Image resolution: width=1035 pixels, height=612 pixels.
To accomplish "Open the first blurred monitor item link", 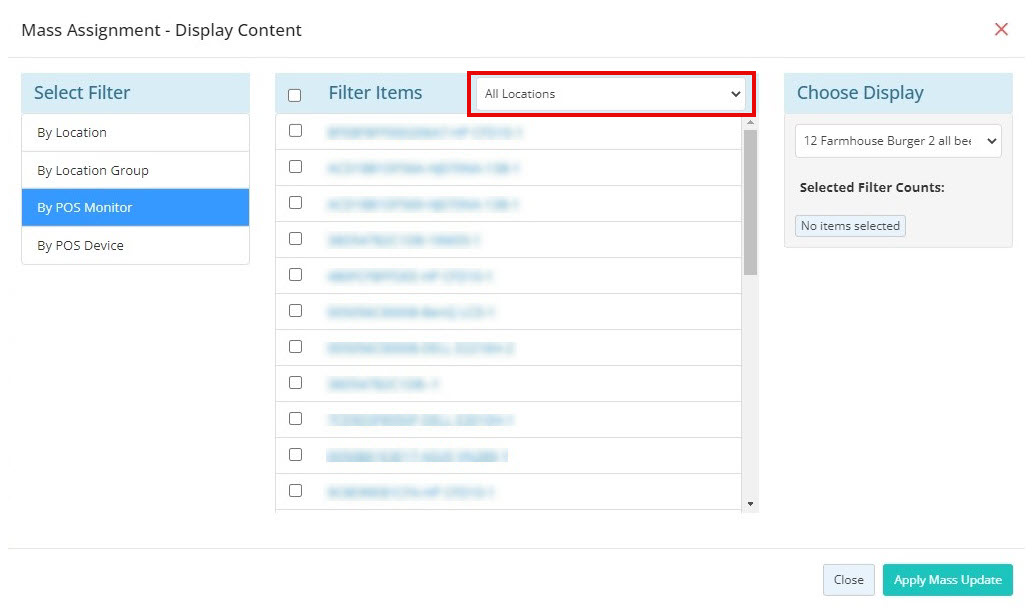I will 424,132.
